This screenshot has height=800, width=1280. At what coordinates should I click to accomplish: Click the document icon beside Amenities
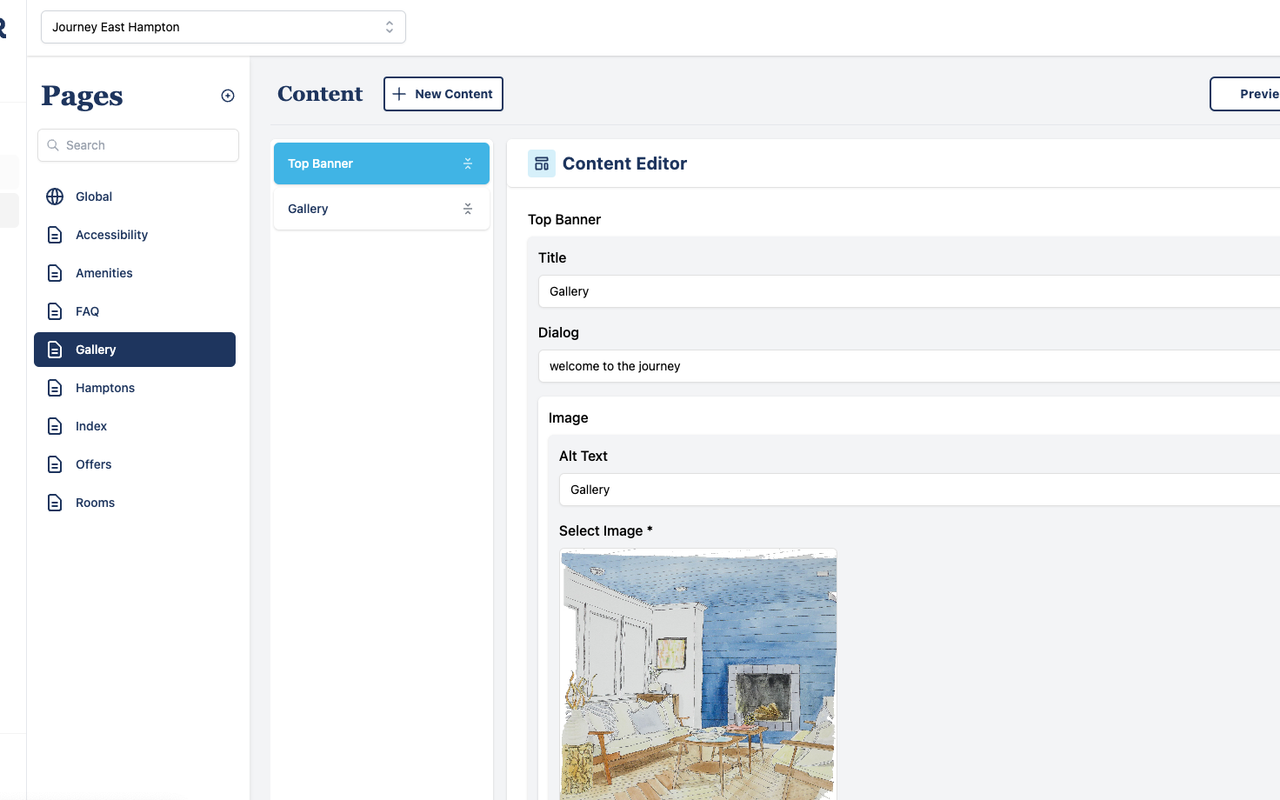pos(55,273)
